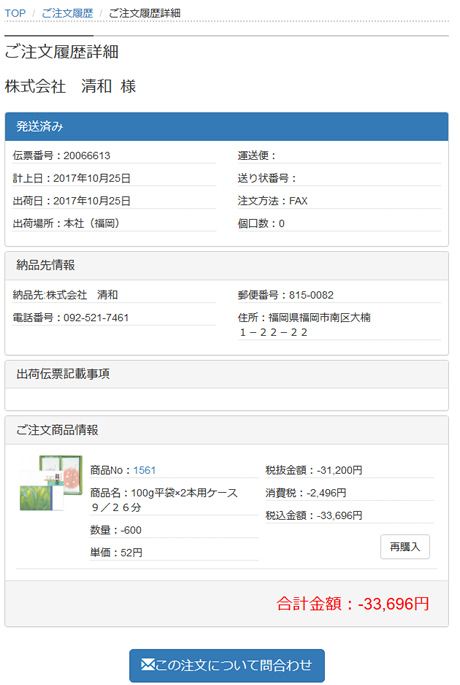Click the 電話番号 092-521-7461 text

click(71, 318)
